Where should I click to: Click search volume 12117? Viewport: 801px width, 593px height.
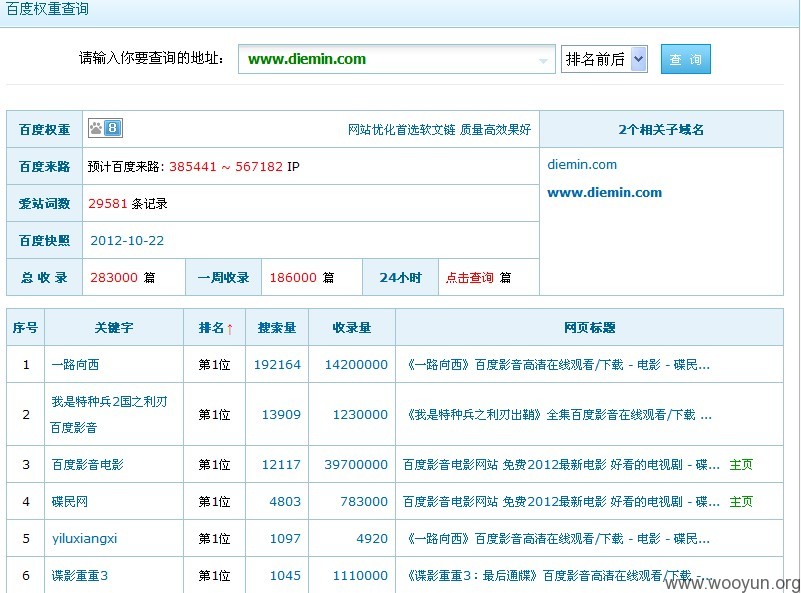[x=281, y=464]
